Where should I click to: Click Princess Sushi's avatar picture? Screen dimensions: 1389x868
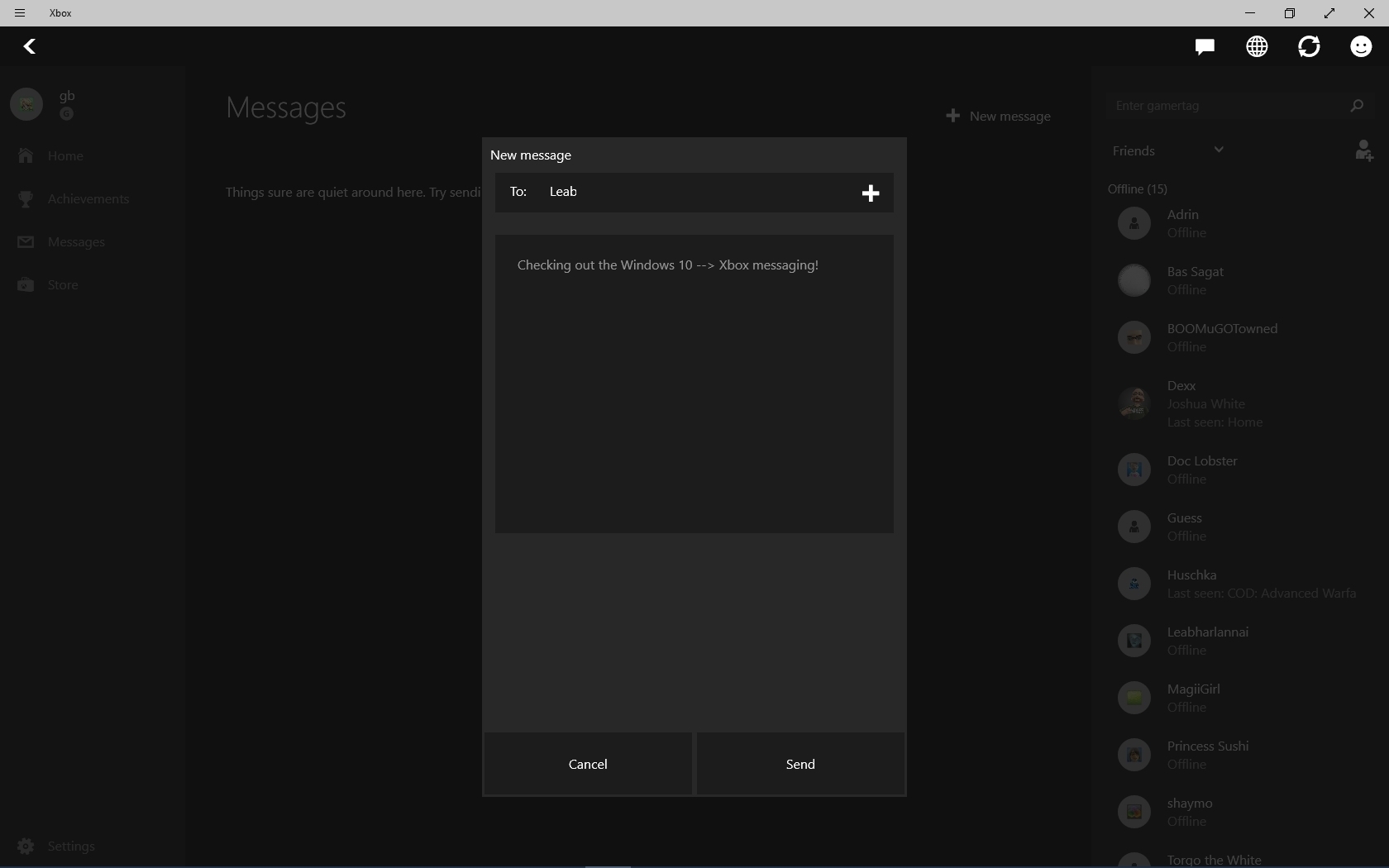click(x=1134, y=755)
